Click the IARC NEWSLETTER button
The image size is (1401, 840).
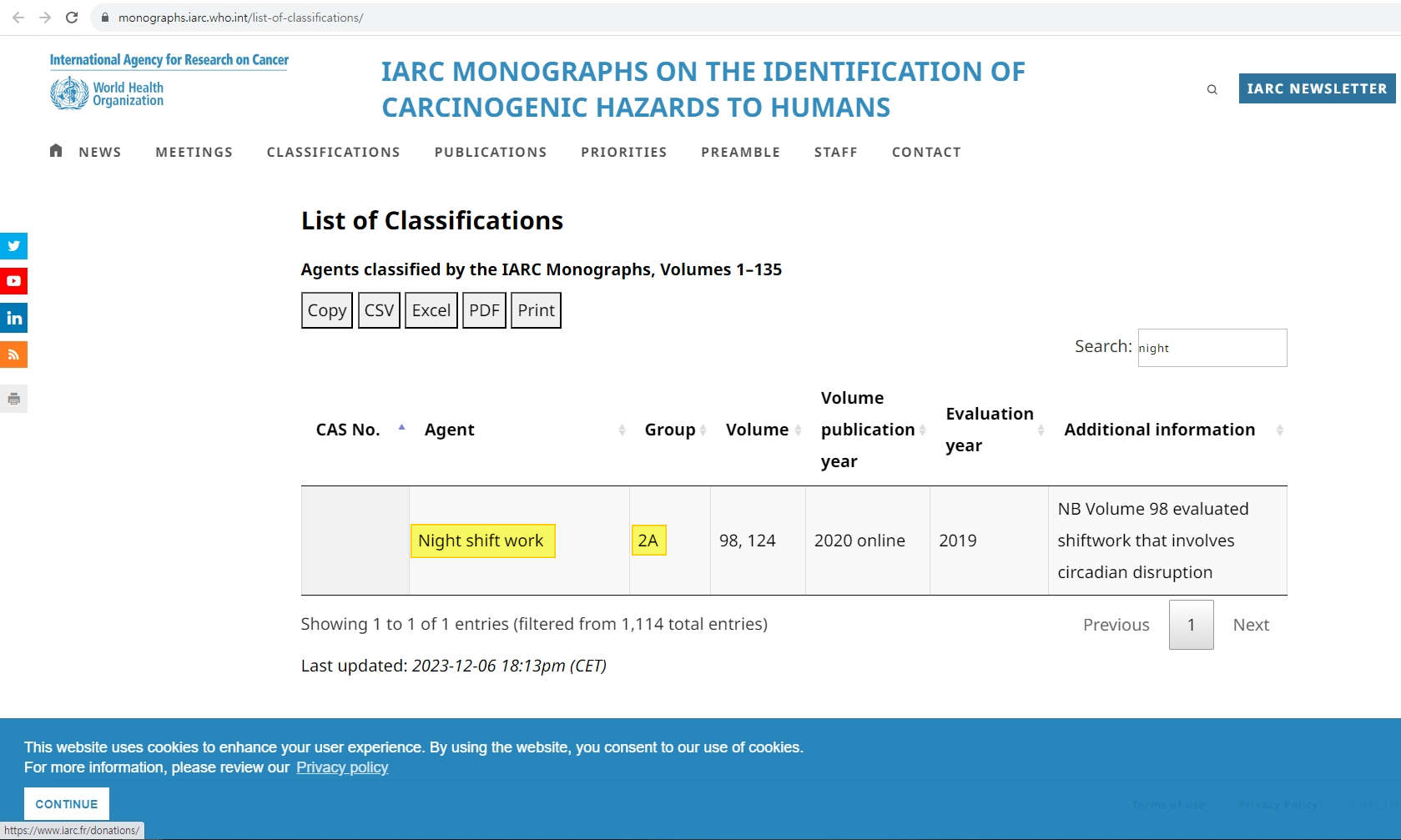(1317, 88)
